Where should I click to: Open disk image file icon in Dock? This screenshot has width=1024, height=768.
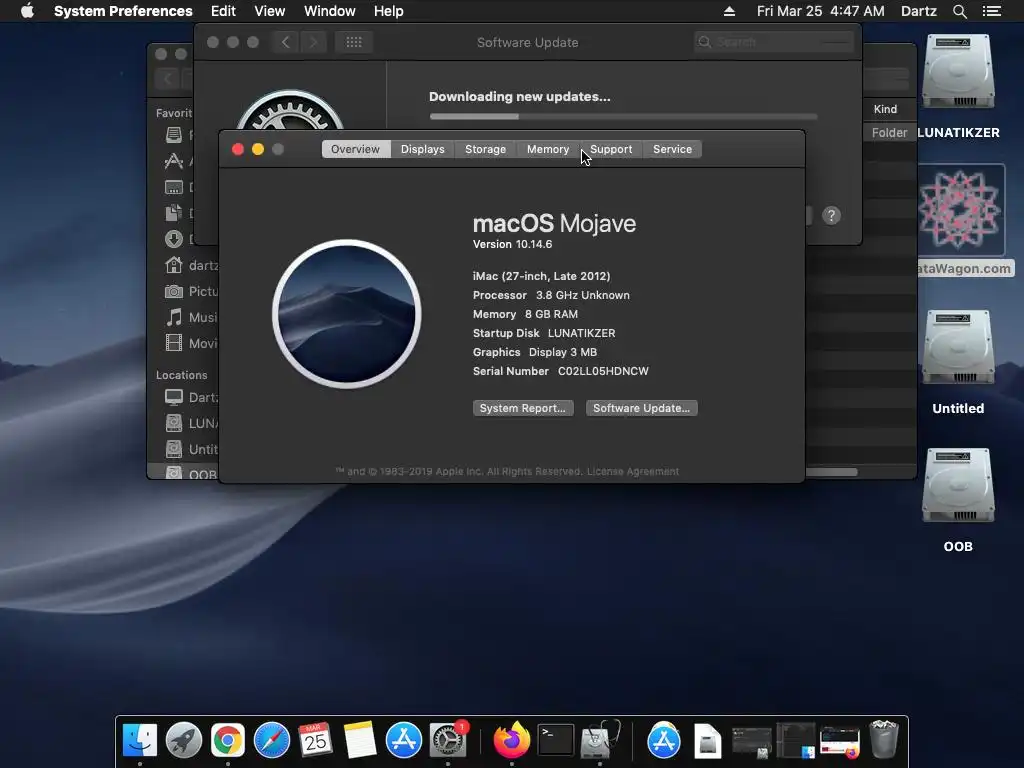coord(707,741)
